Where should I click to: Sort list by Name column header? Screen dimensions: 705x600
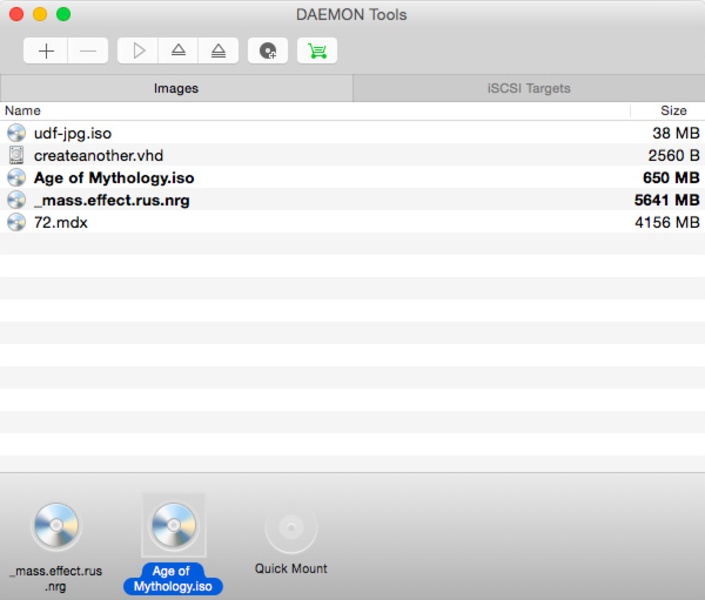point(22,111)
